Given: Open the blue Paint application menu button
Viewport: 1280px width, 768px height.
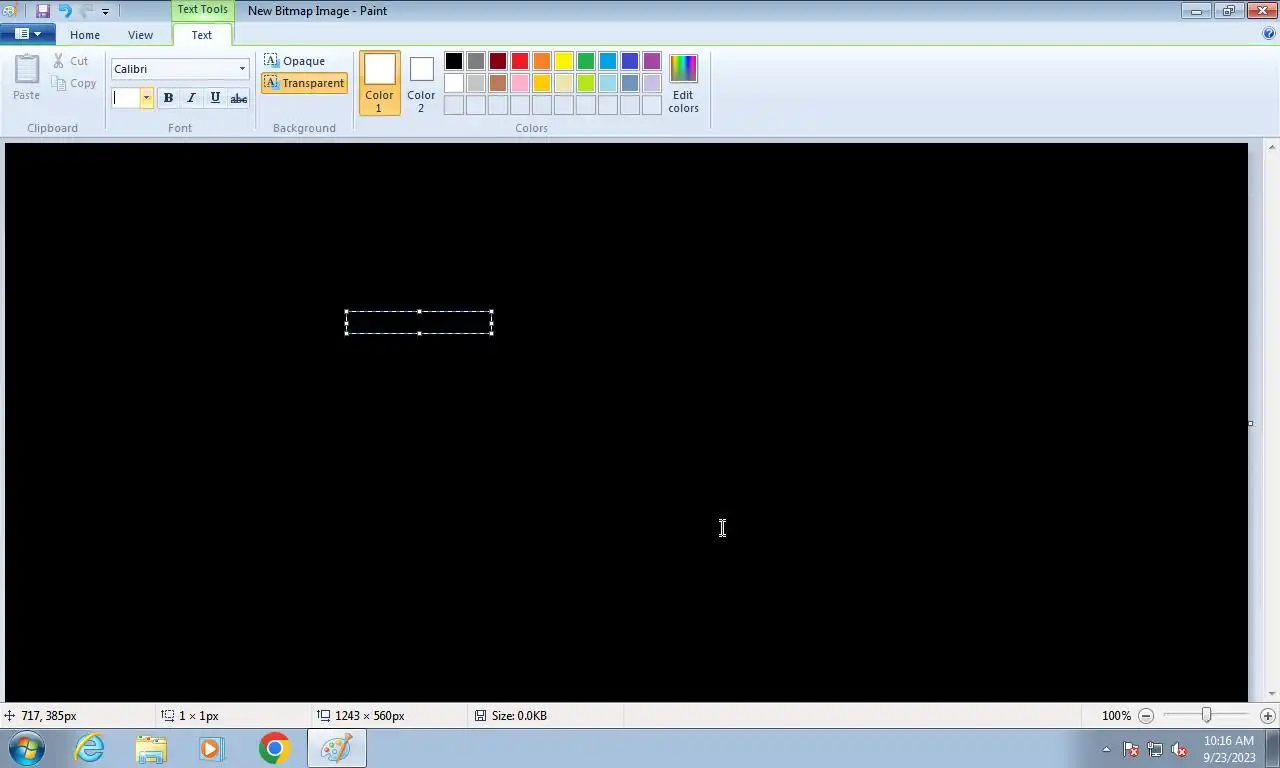Looking at the screenshot, I should (28, 34).
